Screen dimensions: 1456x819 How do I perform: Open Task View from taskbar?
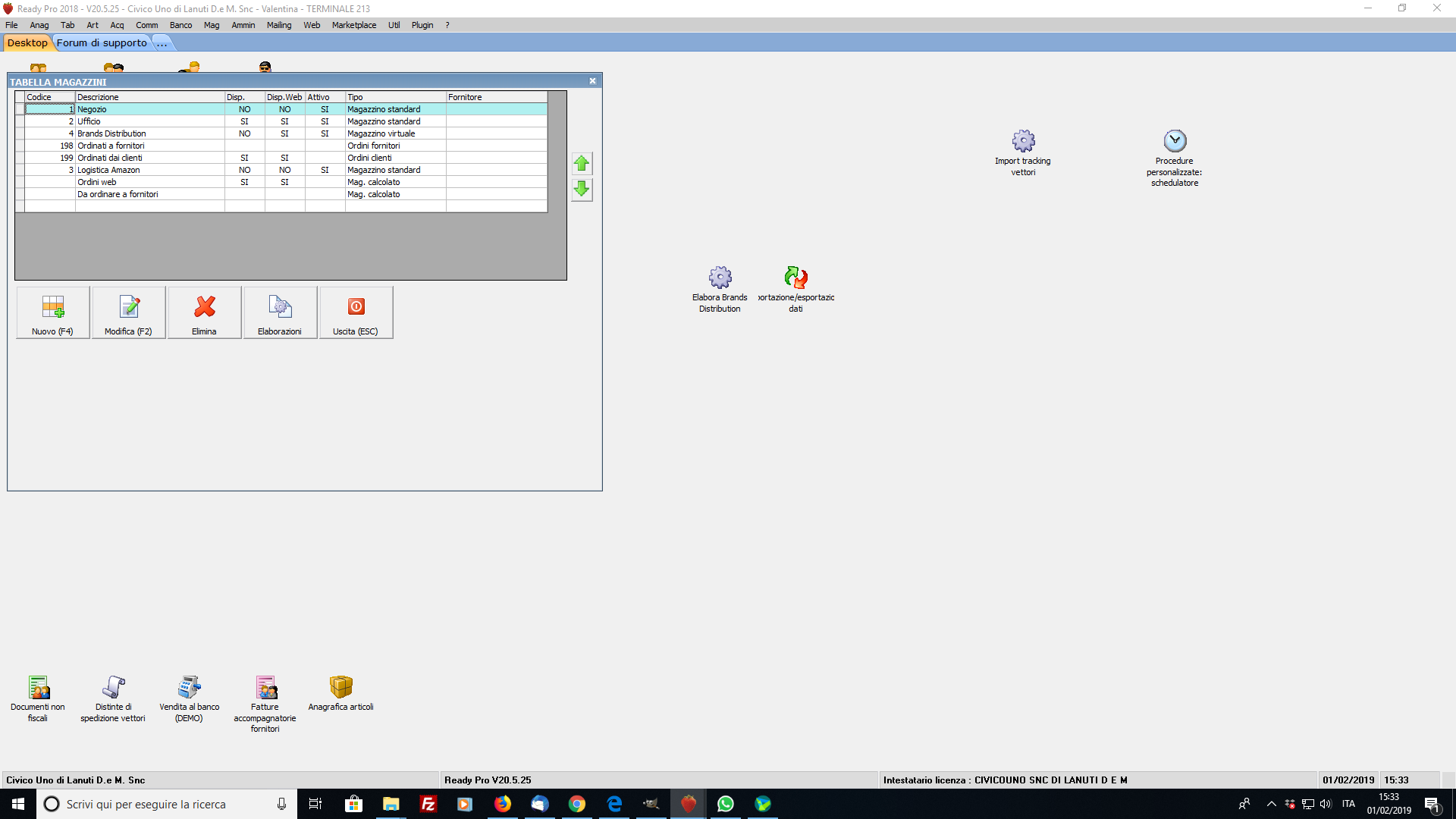(x=315, y=804)
